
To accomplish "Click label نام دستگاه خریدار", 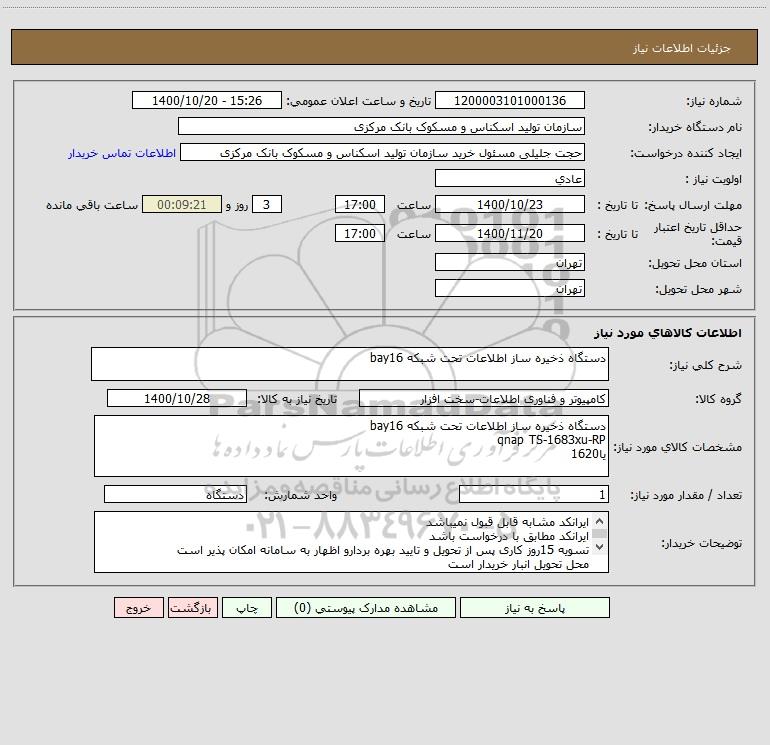I will tap(695, 128).
